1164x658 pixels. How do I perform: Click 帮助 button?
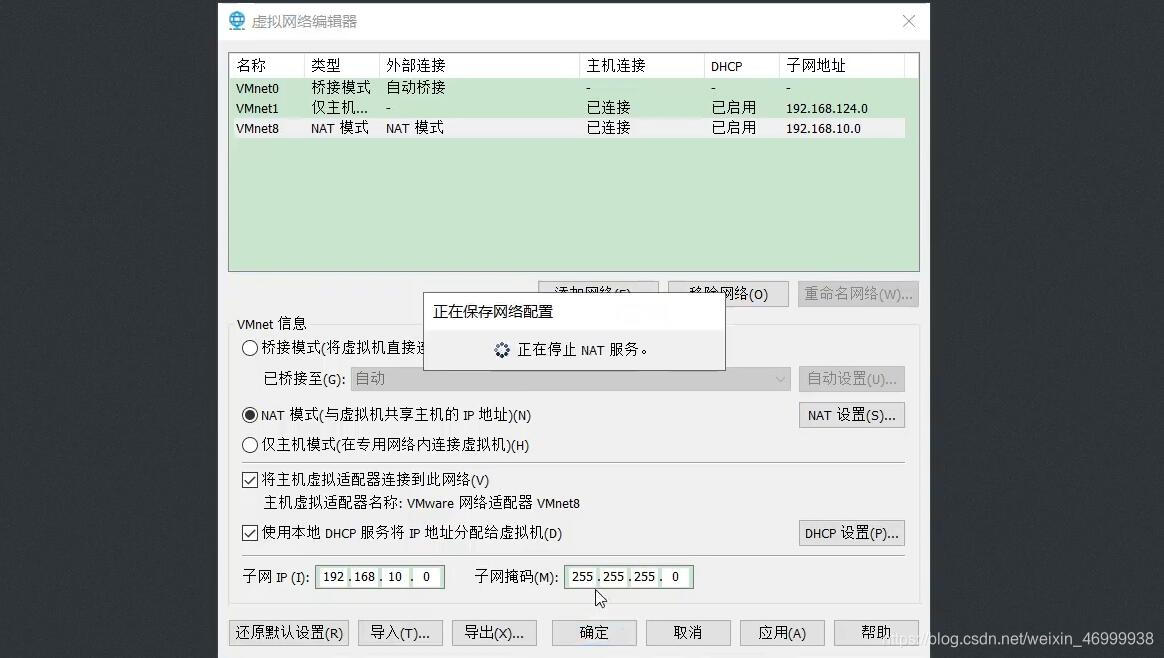[876, 633]
